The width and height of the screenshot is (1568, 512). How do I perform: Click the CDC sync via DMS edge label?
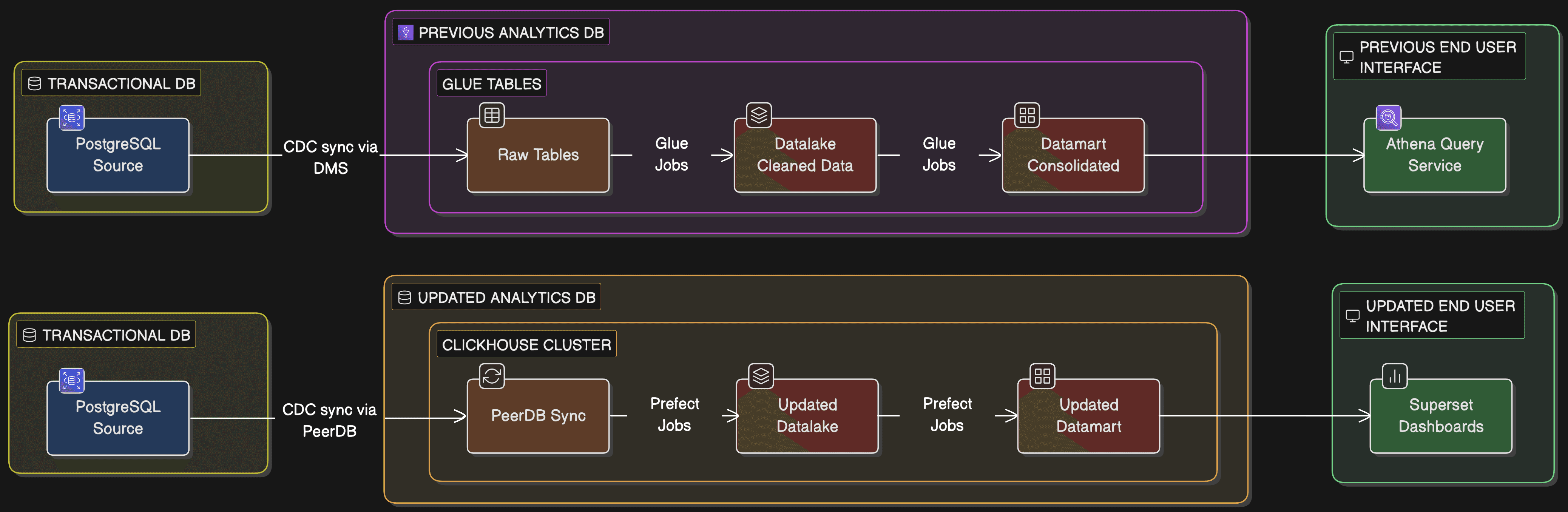pyautogui.click(x=330, y=157)
